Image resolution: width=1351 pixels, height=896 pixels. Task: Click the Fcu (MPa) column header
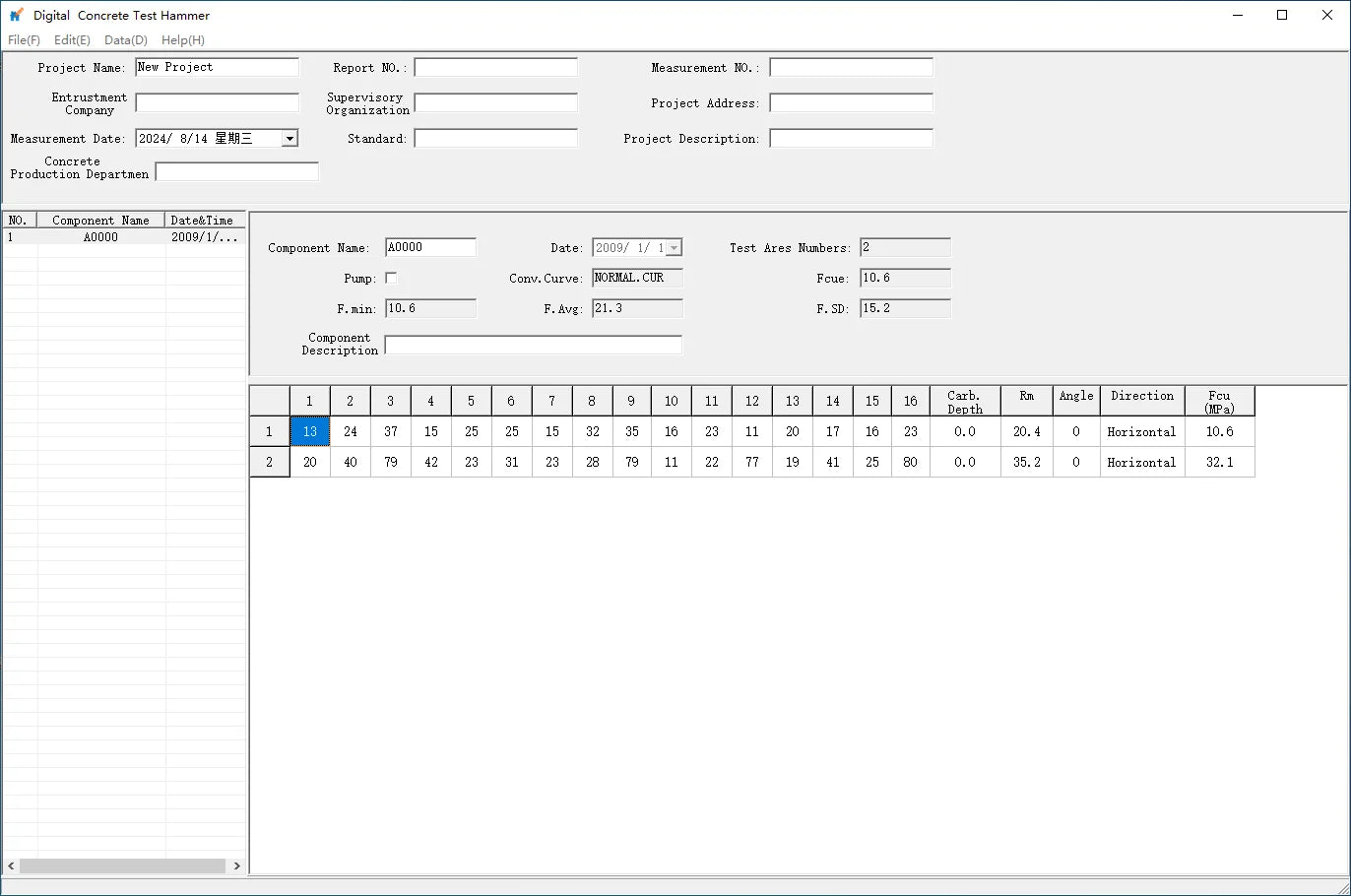(x=1220, y=401)
